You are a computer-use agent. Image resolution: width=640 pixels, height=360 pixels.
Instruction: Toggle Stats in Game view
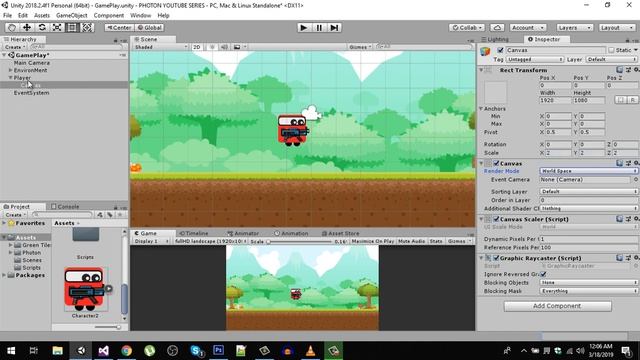pos(436,241)
